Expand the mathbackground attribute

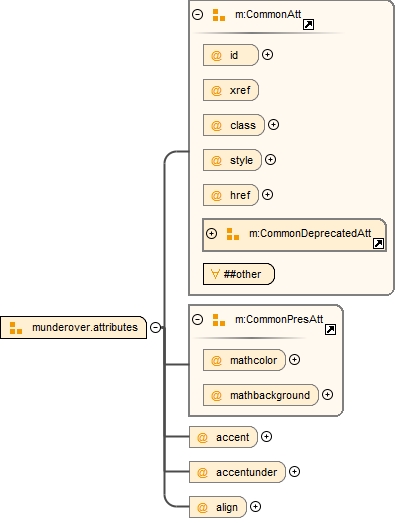pyautogui.click(x=327, y=395)
